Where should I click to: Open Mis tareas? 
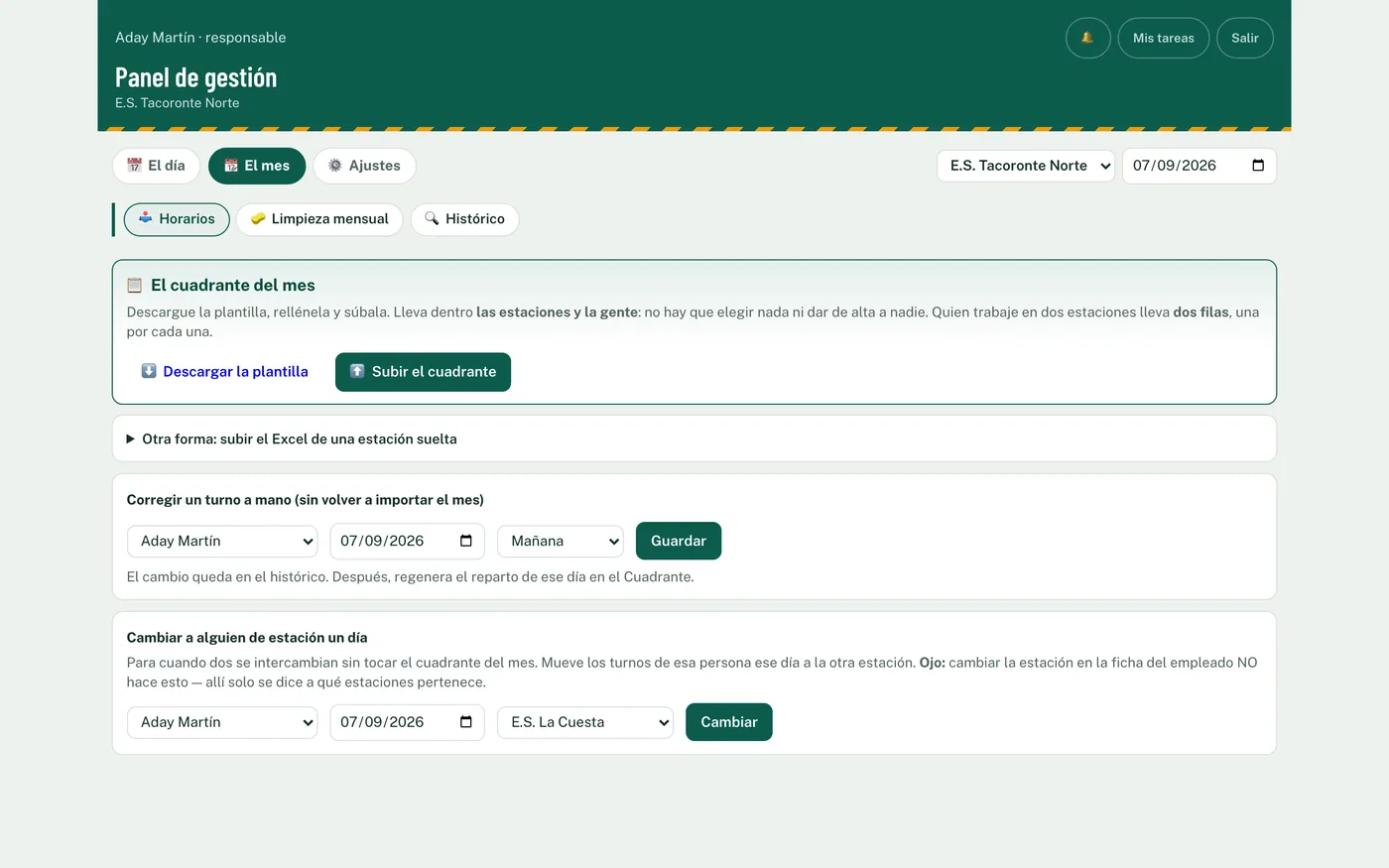(x=1164, y=38)
